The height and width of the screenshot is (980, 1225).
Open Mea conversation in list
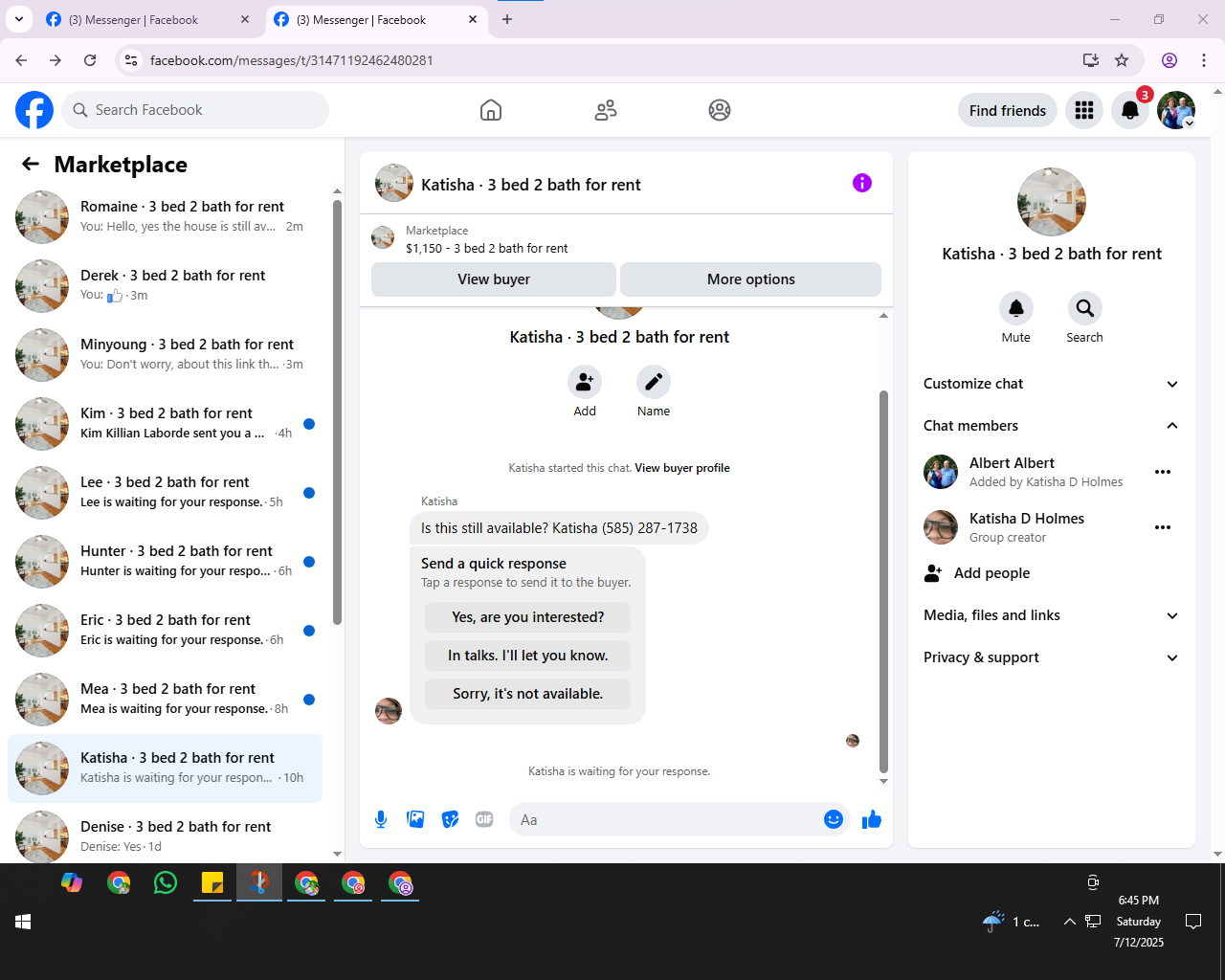click(x=166, y=700)
